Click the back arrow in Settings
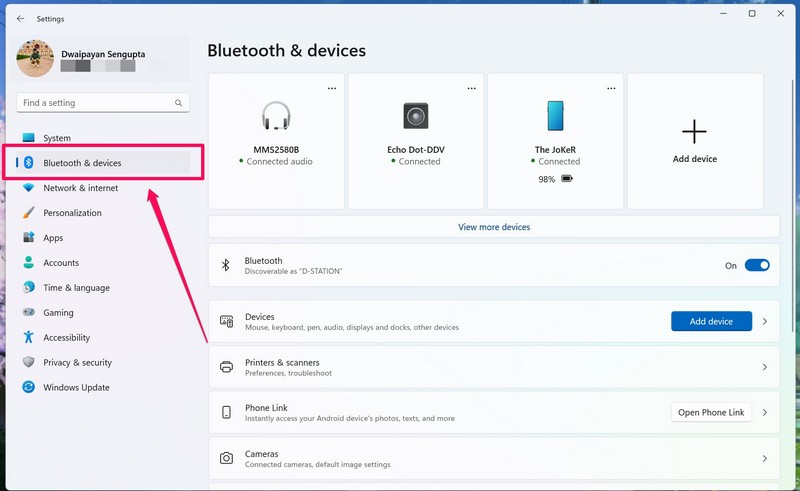Screen dimensions: 800x491 click(x=20, y=18)
